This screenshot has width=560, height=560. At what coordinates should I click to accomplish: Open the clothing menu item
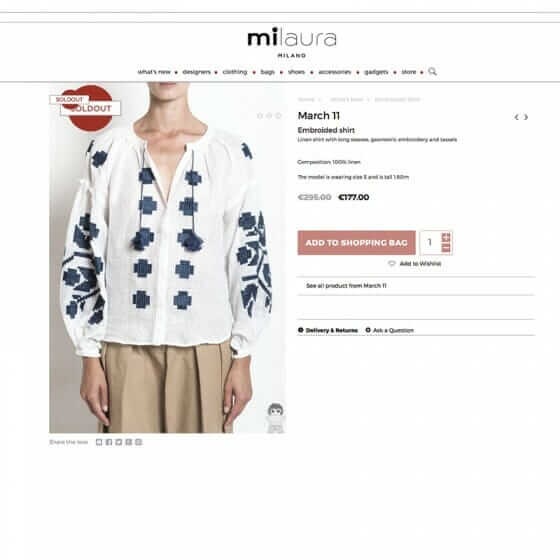(235, 72)
